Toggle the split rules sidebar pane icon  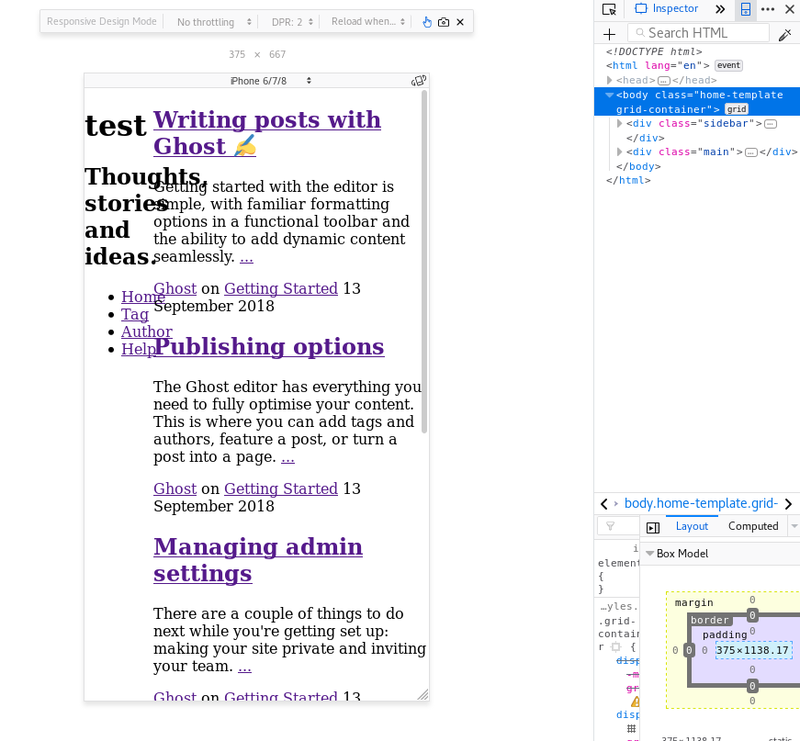653,527
